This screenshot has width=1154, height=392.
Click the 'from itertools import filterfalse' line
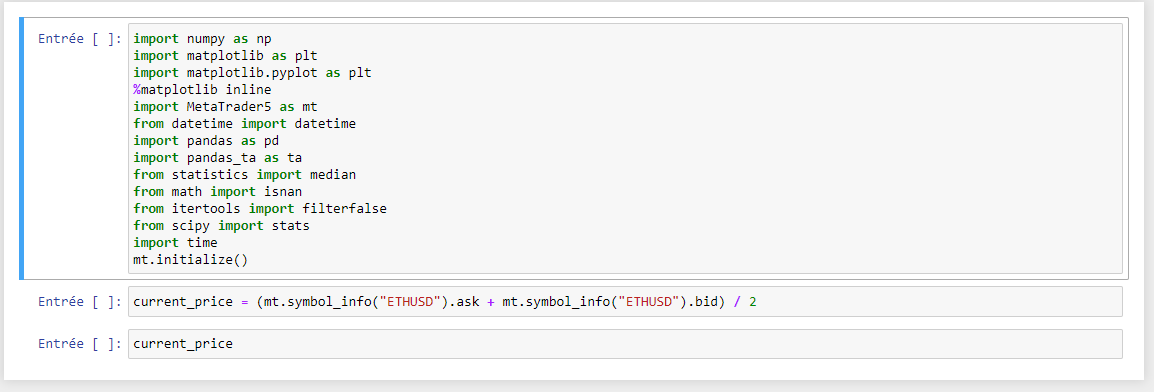[260, 209]
